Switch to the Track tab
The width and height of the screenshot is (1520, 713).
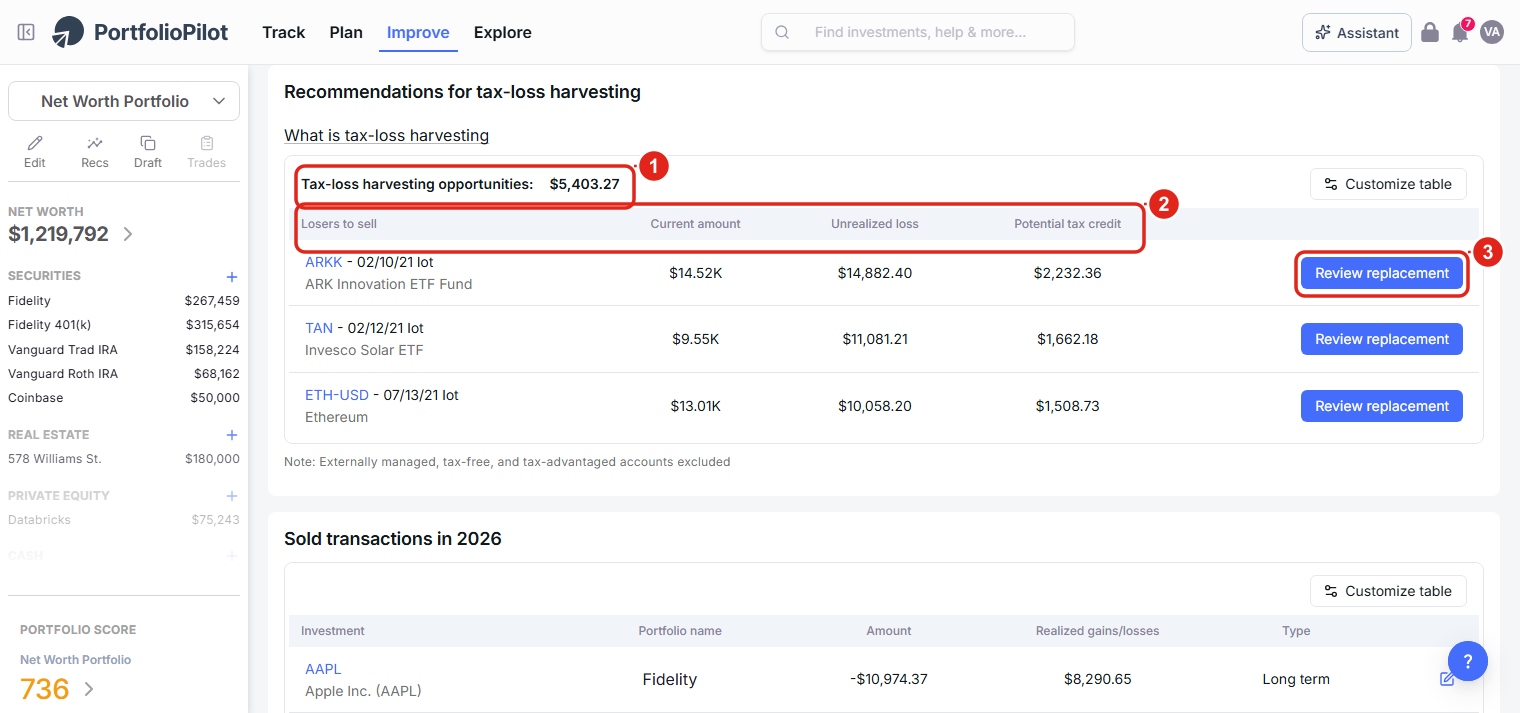(x=283, y=32)
